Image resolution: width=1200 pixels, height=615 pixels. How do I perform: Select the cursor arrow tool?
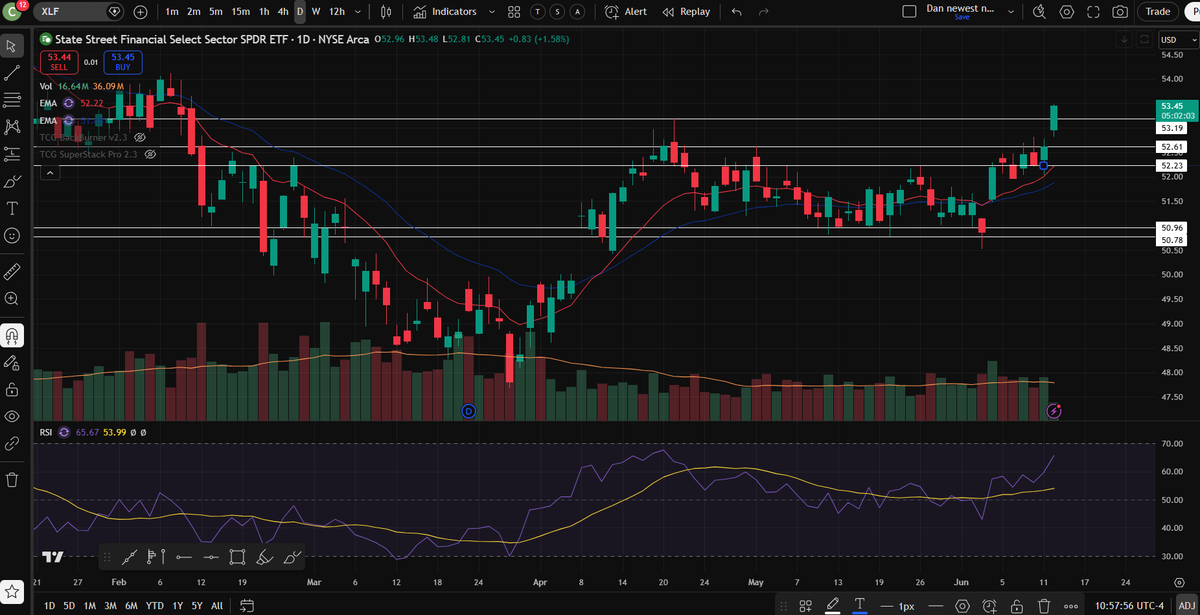[12, 46]
